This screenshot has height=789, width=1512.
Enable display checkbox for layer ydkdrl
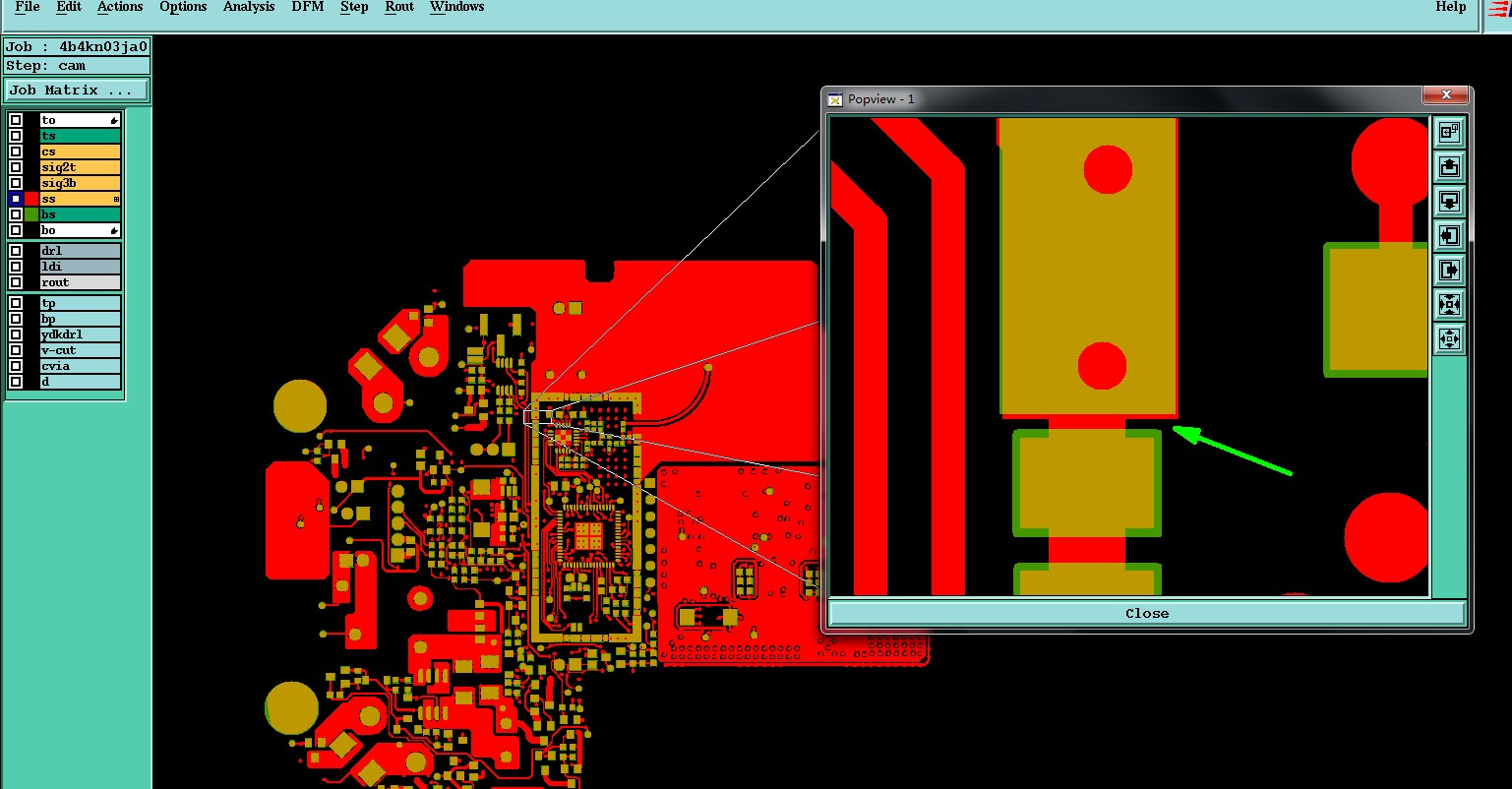pyautogui.click(x=16, y=334)
